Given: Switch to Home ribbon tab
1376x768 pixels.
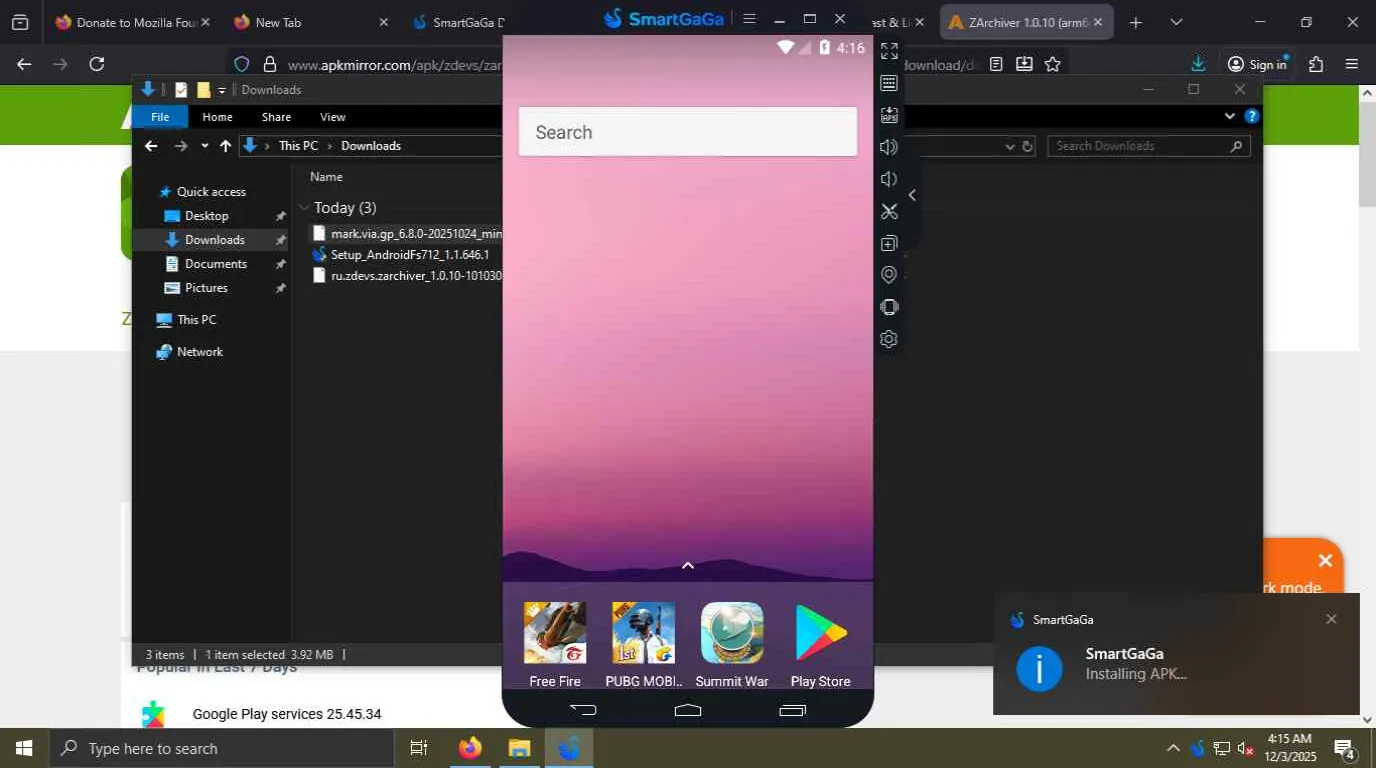Looking at the screenshot, I should tap(217, 117).
